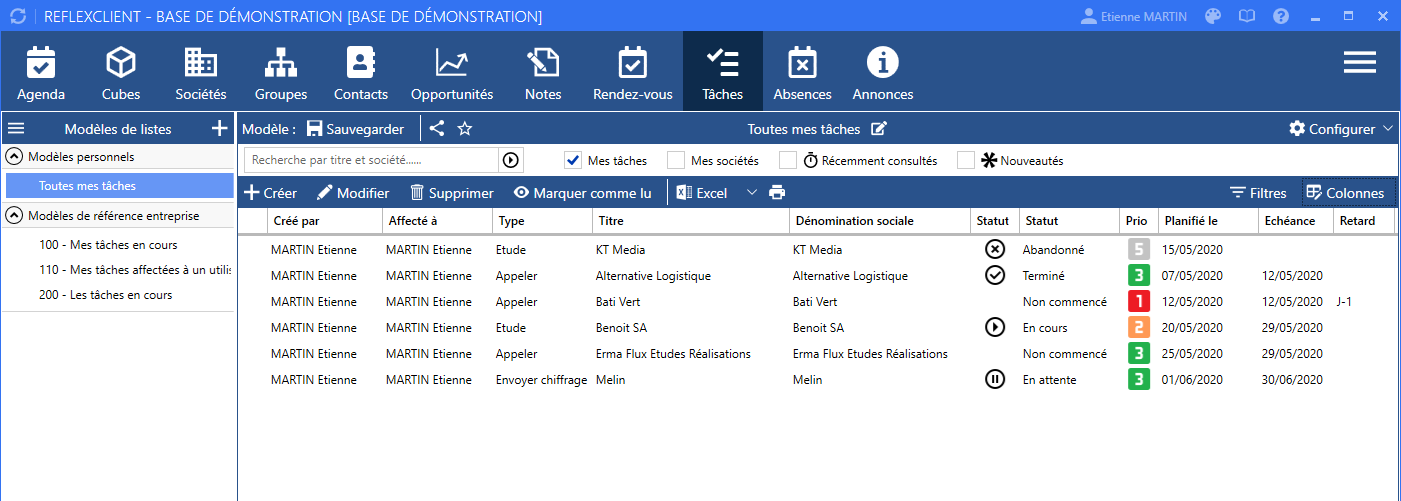Screen dimensions: 1401x501
Task: Open the Contacts module
Action: 361,73
